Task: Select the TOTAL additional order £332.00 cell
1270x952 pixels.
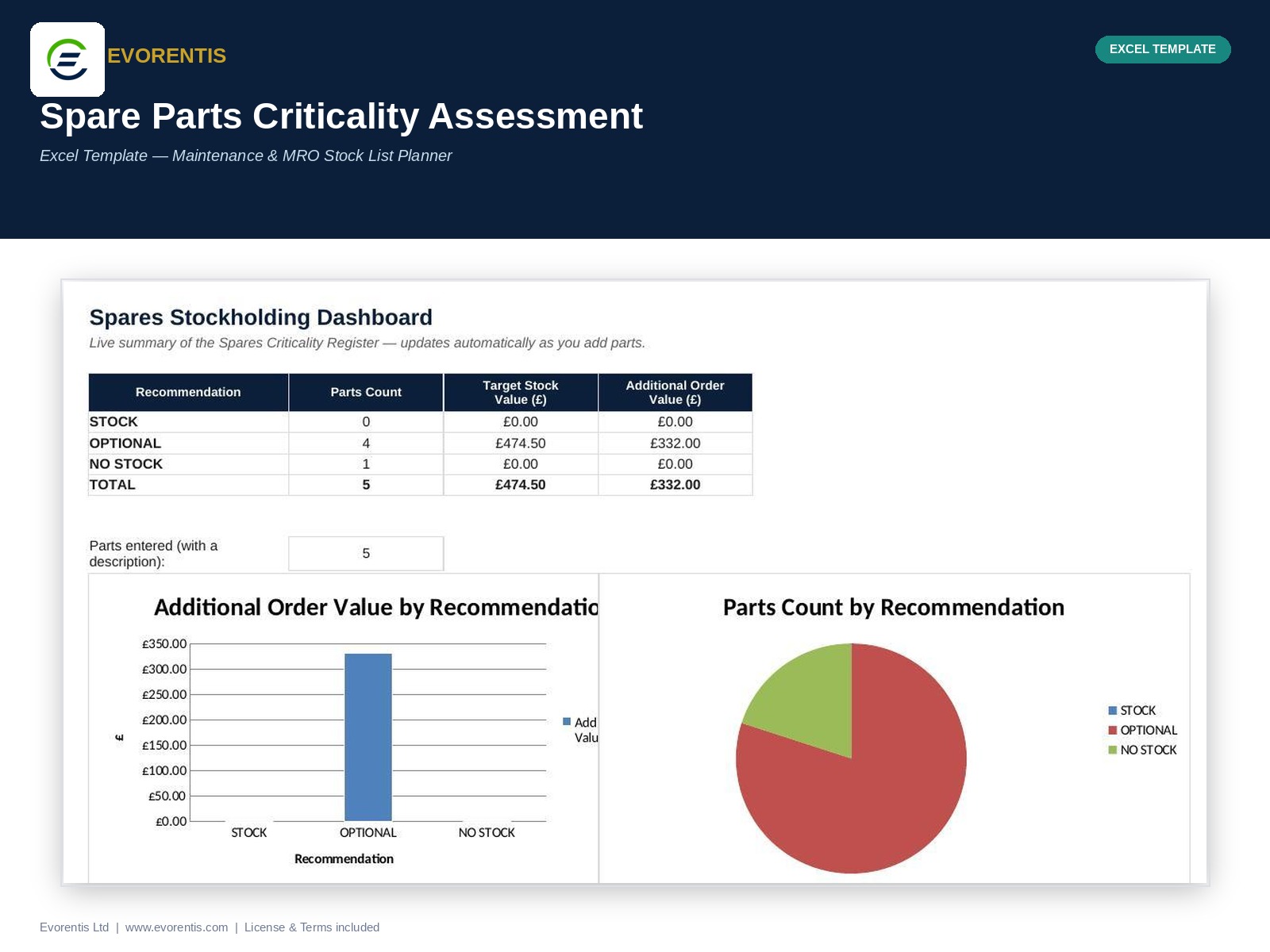Action: coord(675,485)
